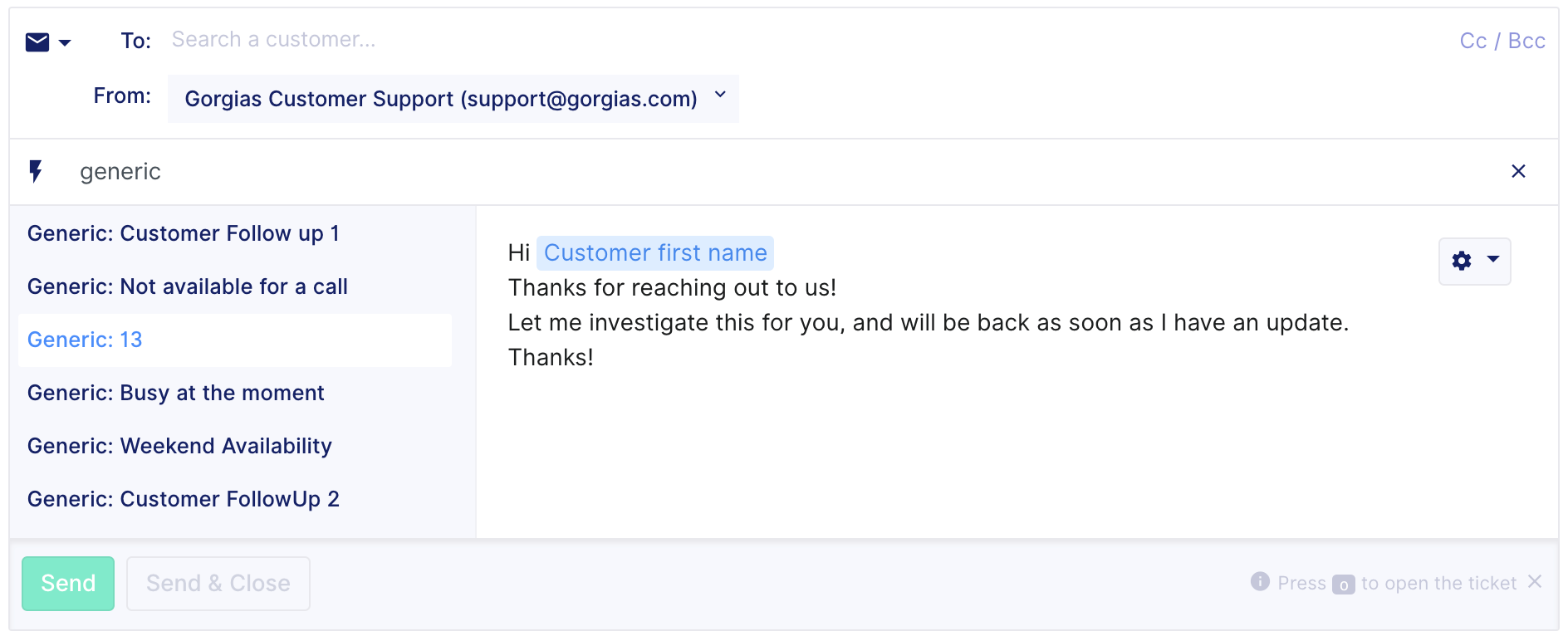
Task: Clear the macro search with X icon
Action: [x=1518, y=171]
